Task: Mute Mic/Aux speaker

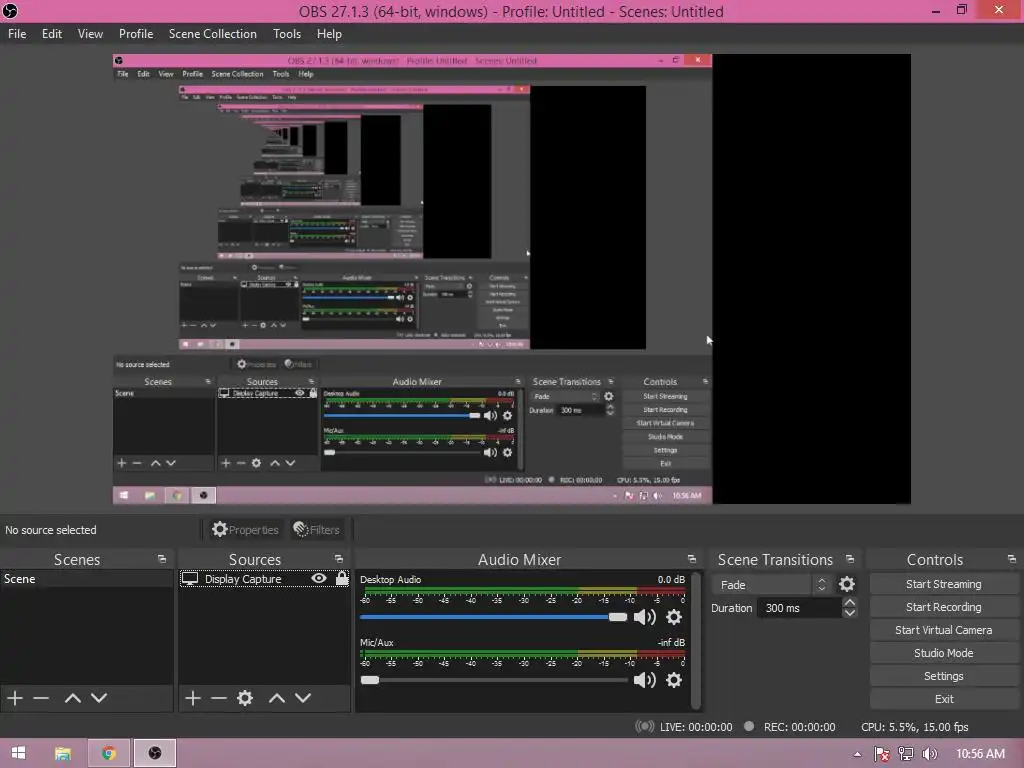Action: [645, 680]
